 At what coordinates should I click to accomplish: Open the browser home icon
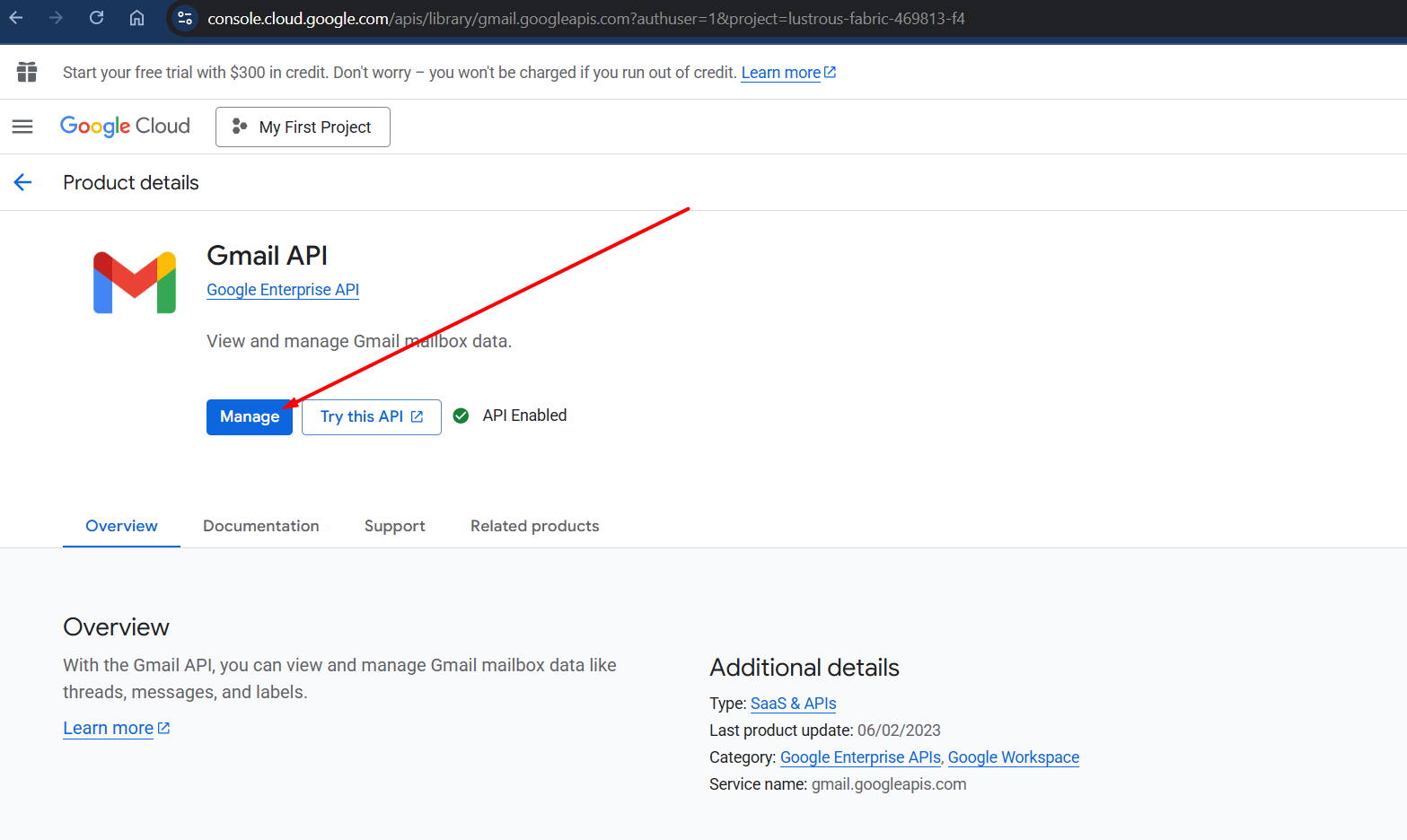click(136, 18)
